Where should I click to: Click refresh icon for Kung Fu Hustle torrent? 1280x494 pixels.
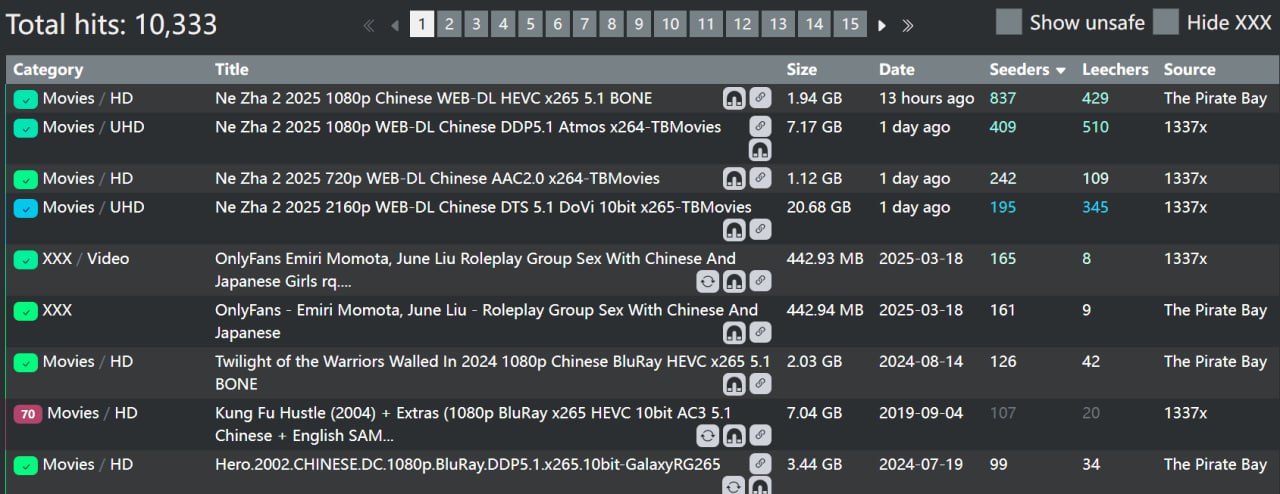[709, 435]
